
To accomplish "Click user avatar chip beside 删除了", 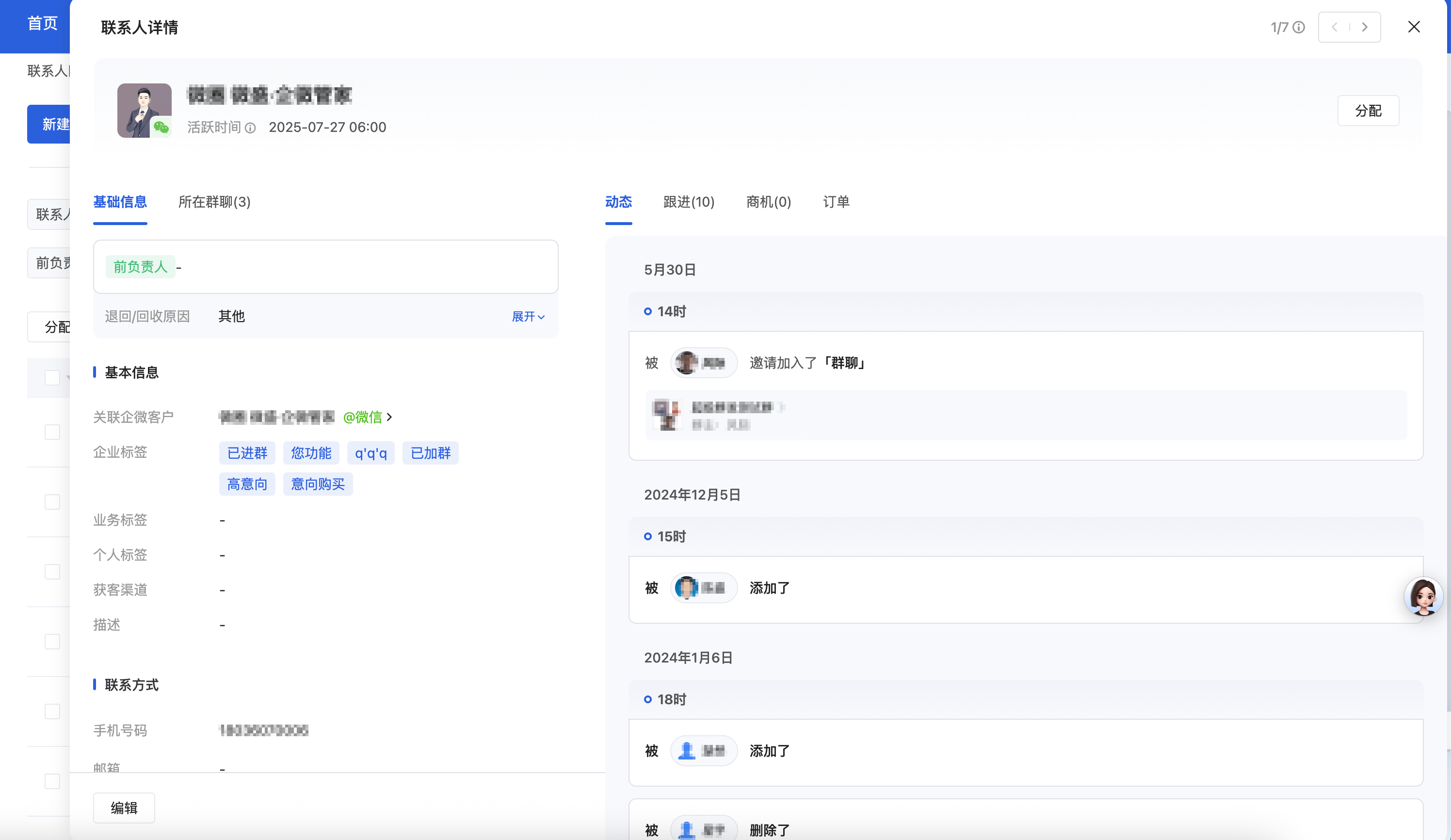I will (x=703, y=830).
